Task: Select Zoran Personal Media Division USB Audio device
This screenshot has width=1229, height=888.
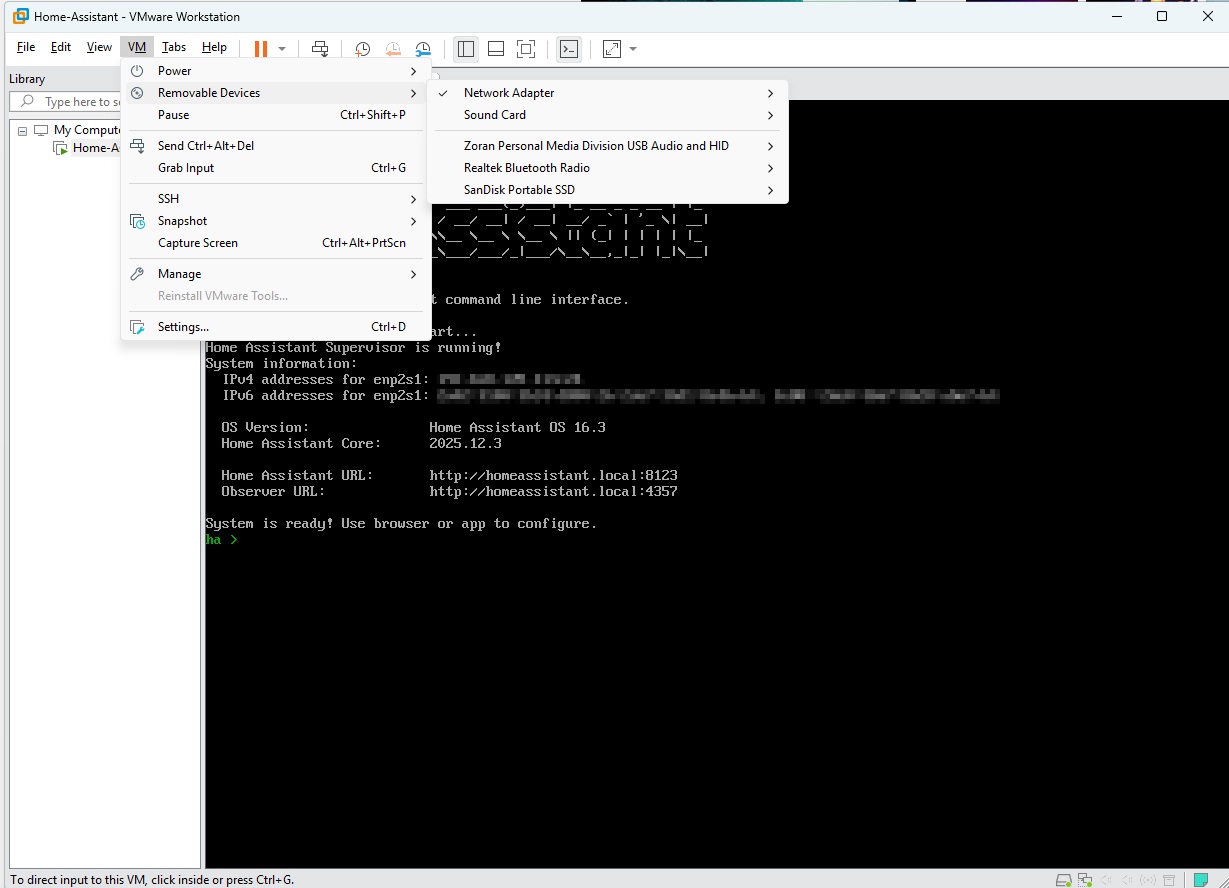Action: [x=607, y=146]
